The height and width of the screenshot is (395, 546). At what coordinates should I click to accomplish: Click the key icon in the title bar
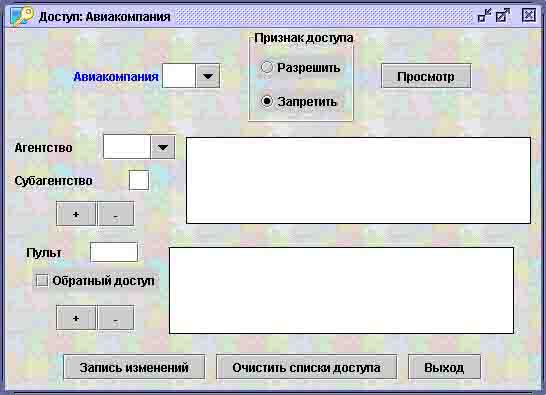[21, 16]
